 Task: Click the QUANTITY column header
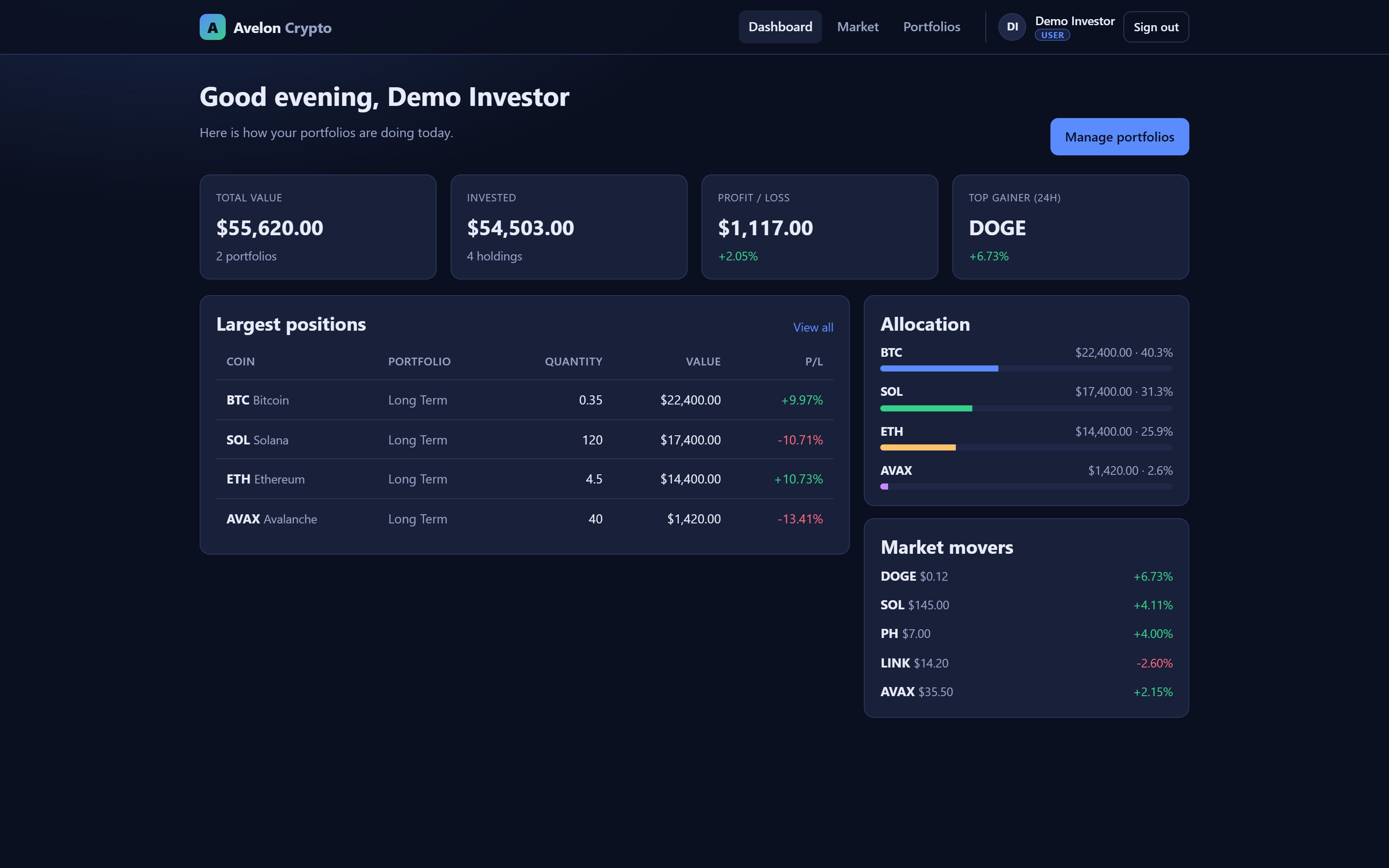(x=573, y=362)
